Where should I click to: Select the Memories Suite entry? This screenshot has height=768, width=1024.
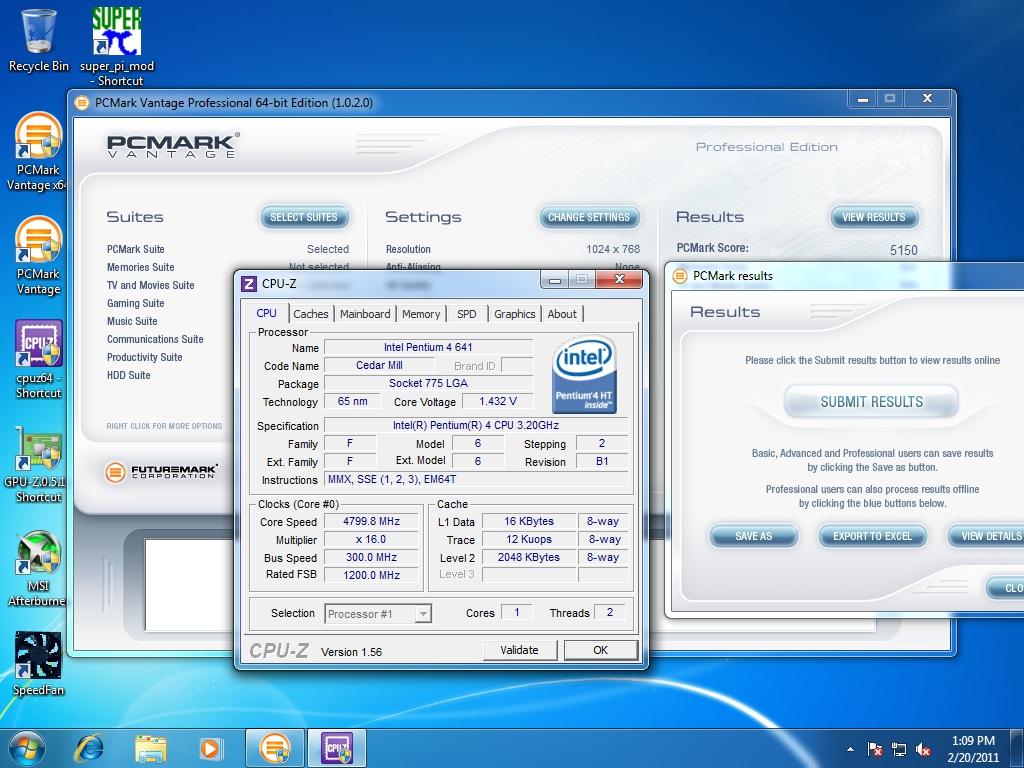[140, 267]
